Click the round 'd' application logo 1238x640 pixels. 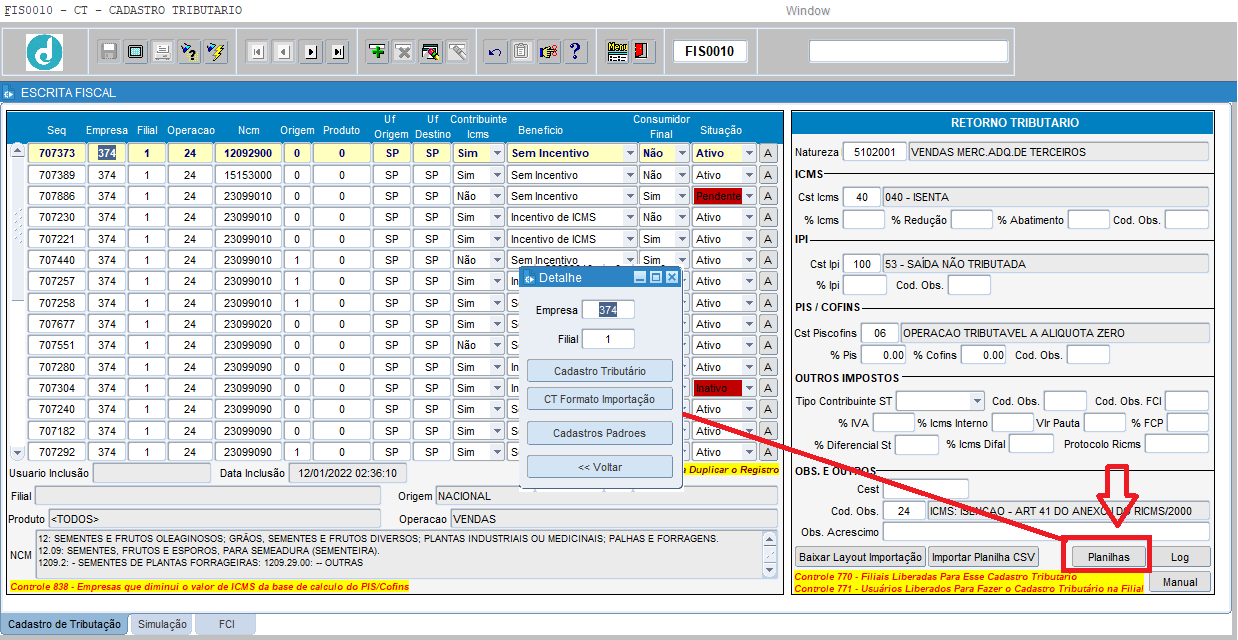44,52
